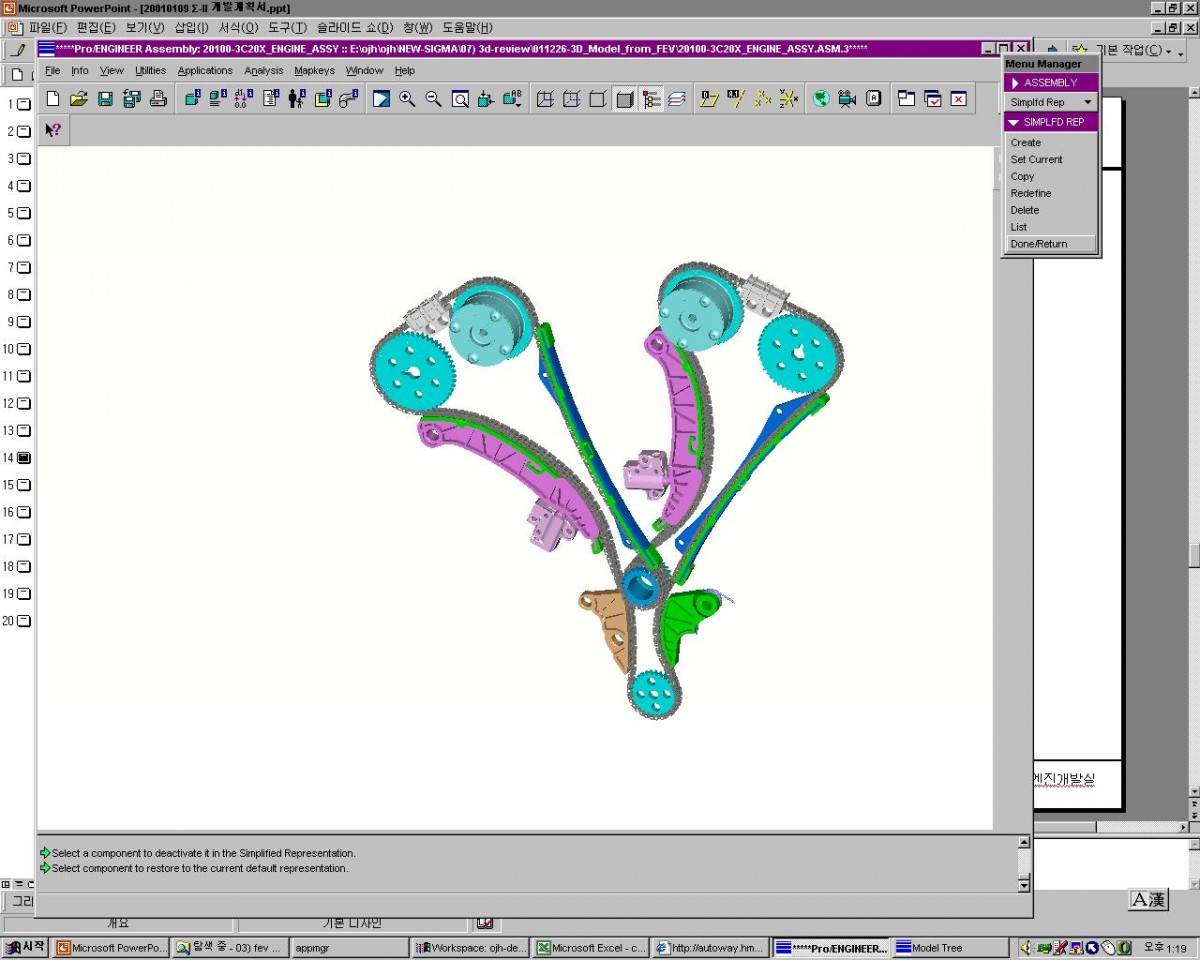This screenshot has width=1200, height=960.
Task: Click the red X close-window toolbar icon
Action: pos(958,98)
